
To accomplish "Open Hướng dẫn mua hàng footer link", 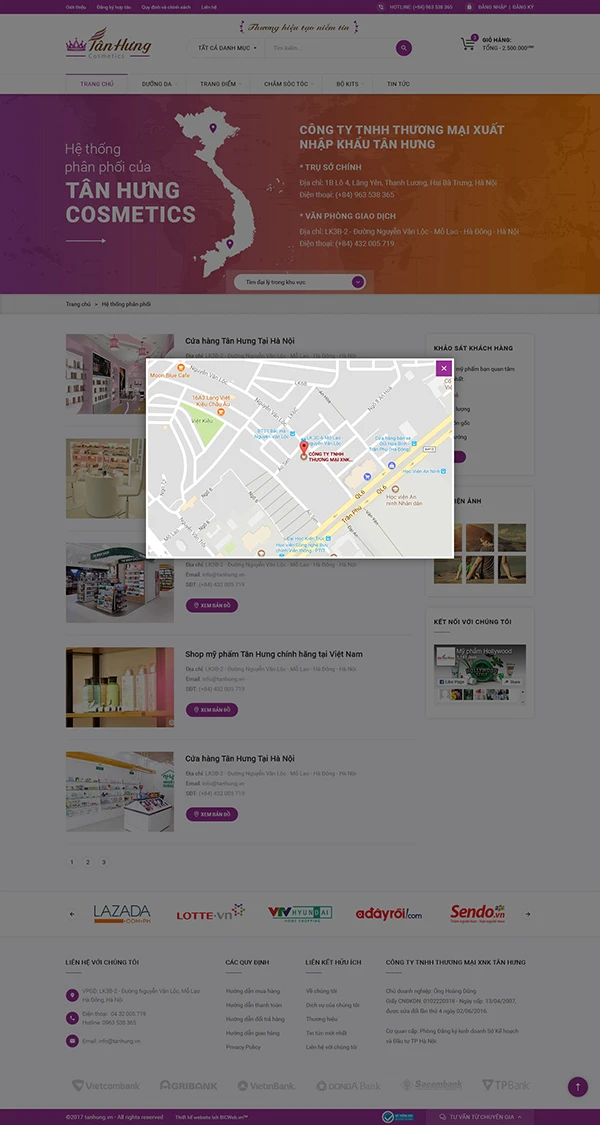I will point(253,991).
